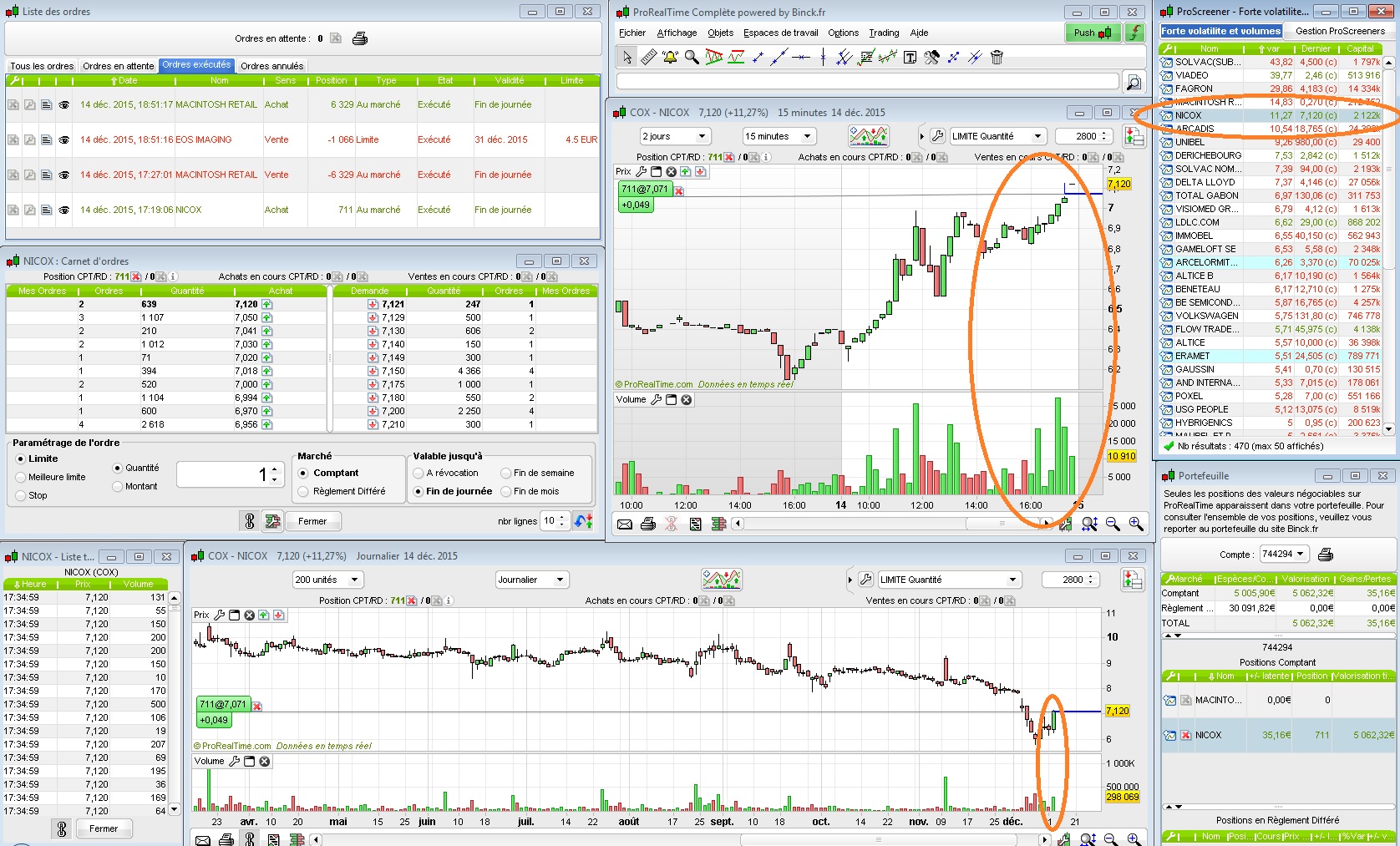Increase the nbr lignes stepper value
The width and height of the screenshot is (1400, 846).
pos(562,517)
